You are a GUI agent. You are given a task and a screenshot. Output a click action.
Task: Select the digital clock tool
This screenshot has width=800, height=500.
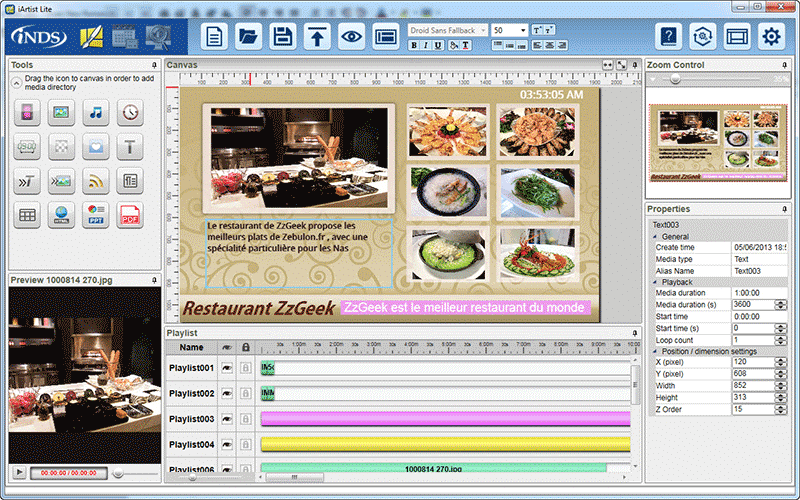click(x=27, y=147)
